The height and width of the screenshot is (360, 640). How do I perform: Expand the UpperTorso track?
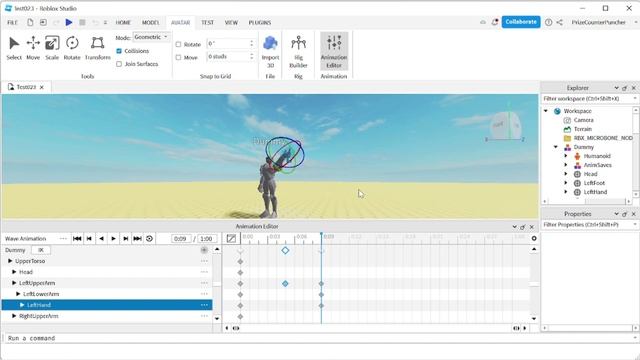pyautogui.click(x=10, y=261)
